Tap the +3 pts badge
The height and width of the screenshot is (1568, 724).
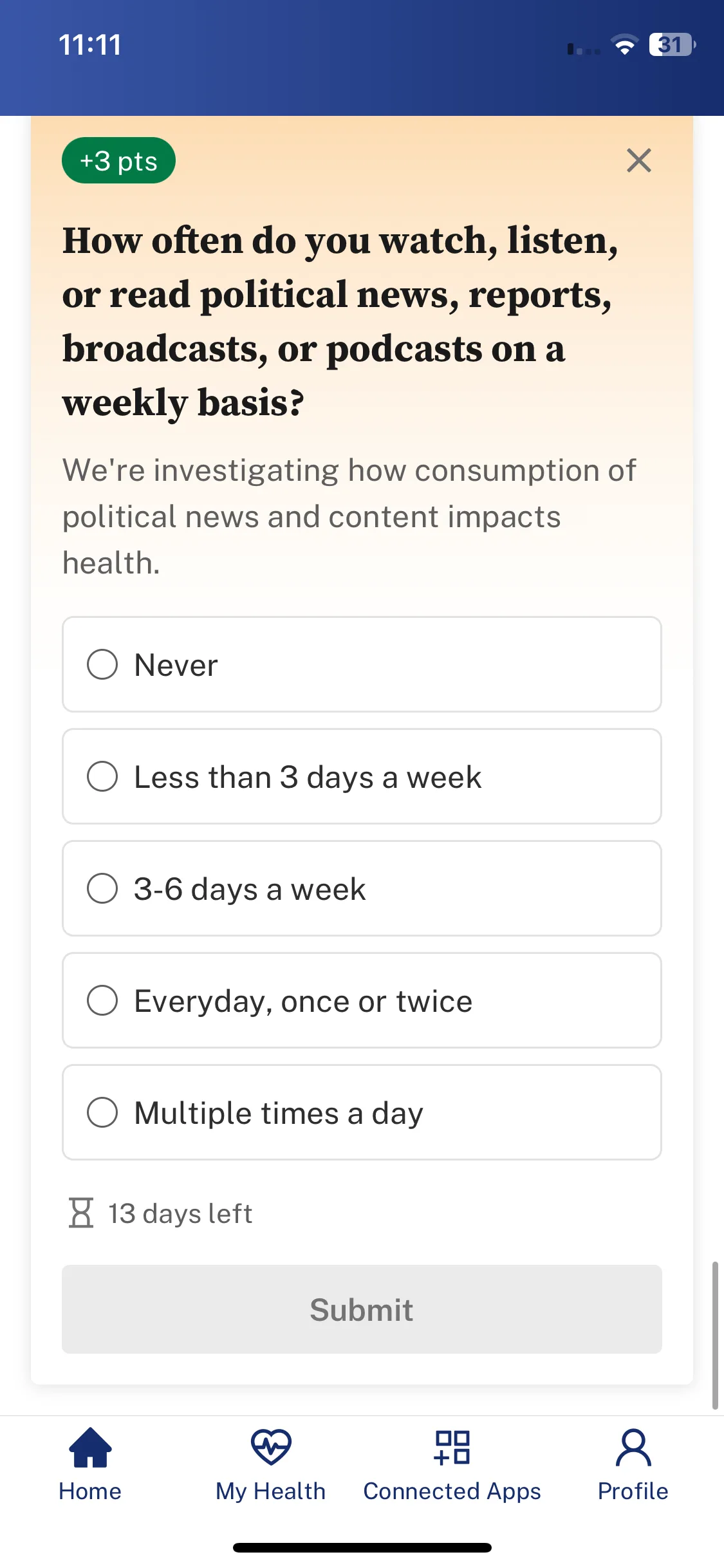(x=118, y=160)
